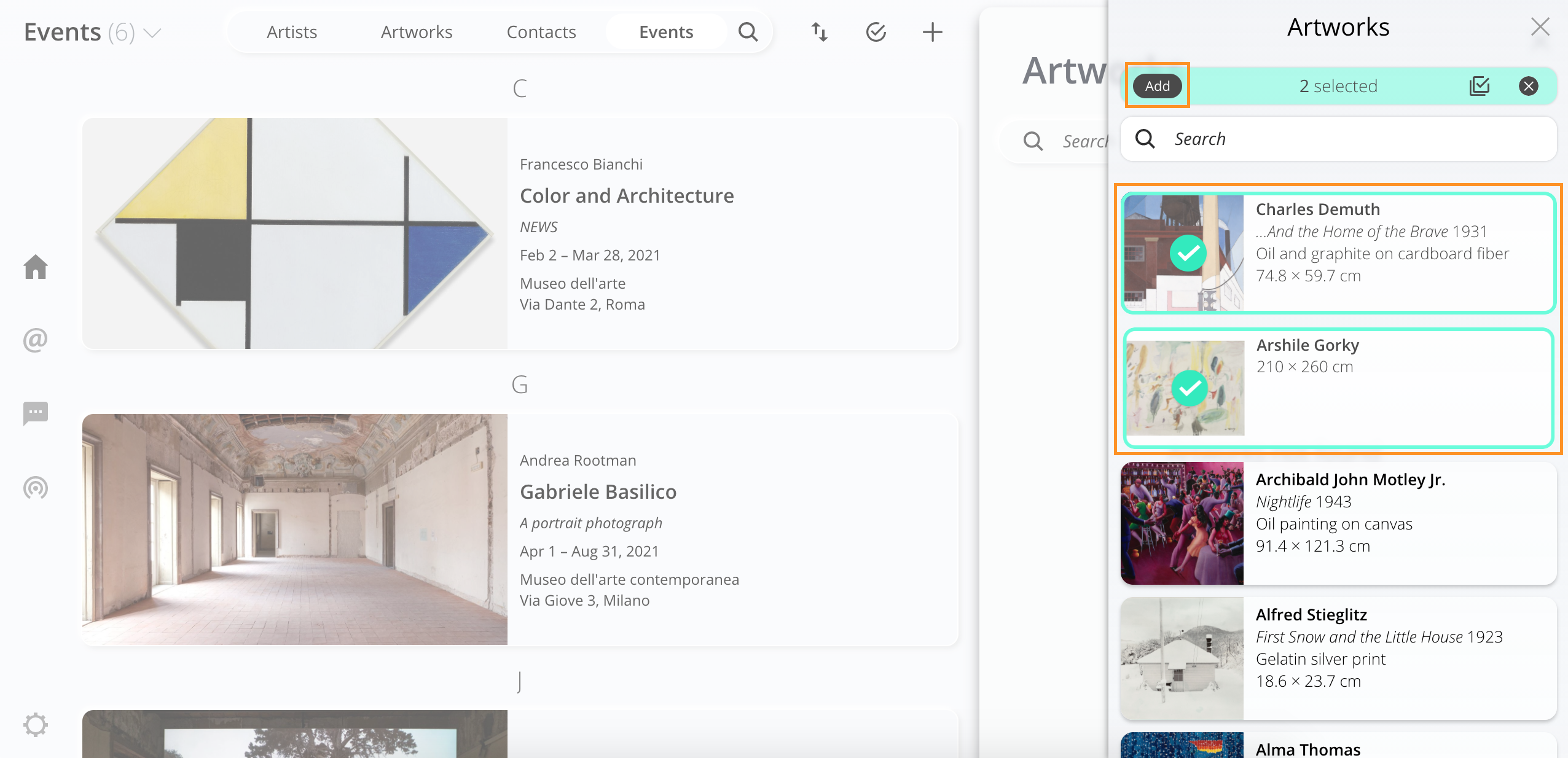Switch to the Artists tab
1568x758 pixels.
[x=292, y=32]
